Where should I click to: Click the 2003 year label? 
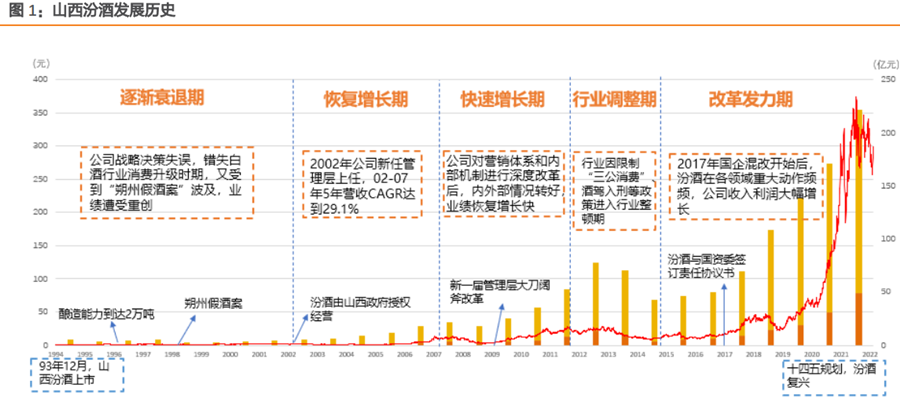317,355
